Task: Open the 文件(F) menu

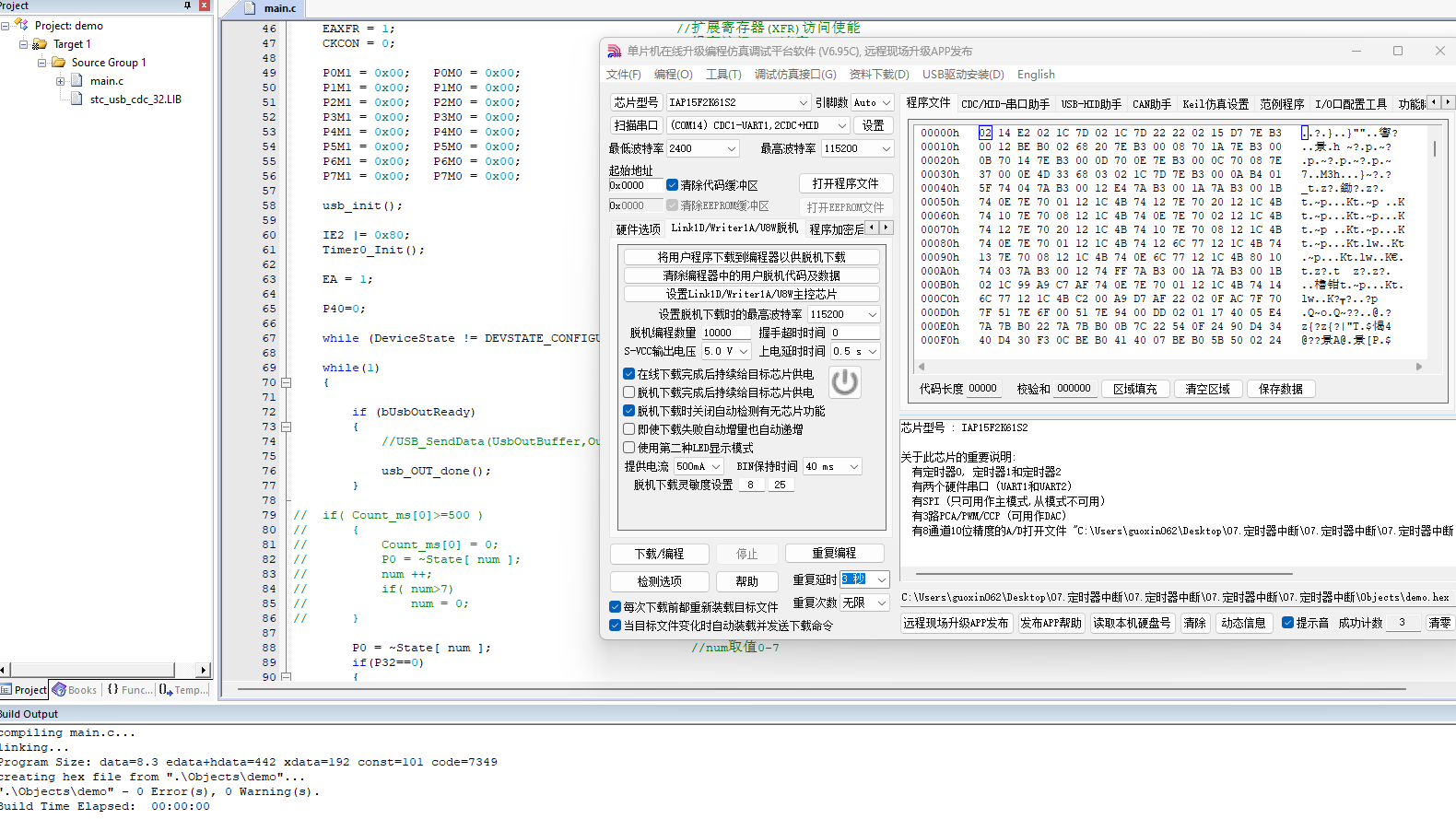Action: click(624, 75)
